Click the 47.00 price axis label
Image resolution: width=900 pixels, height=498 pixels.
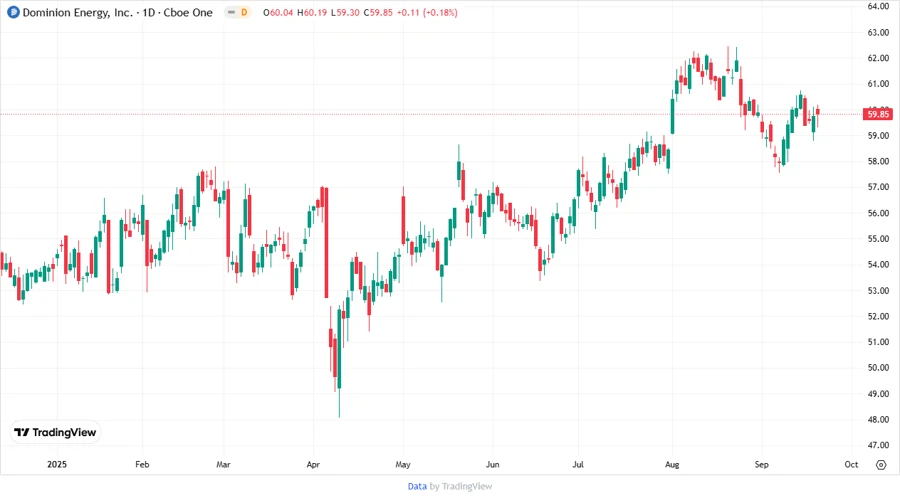878,445
